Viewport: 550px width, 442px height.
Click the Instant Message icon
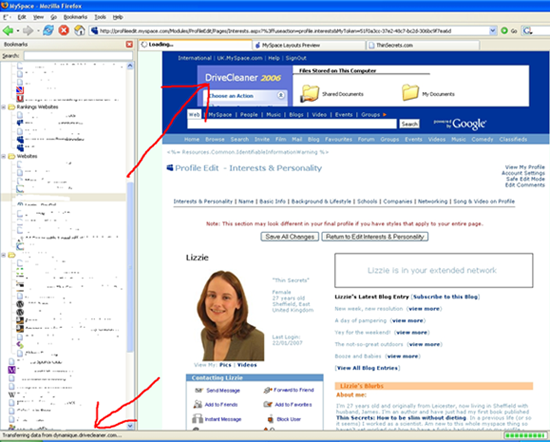pos(197,418)
